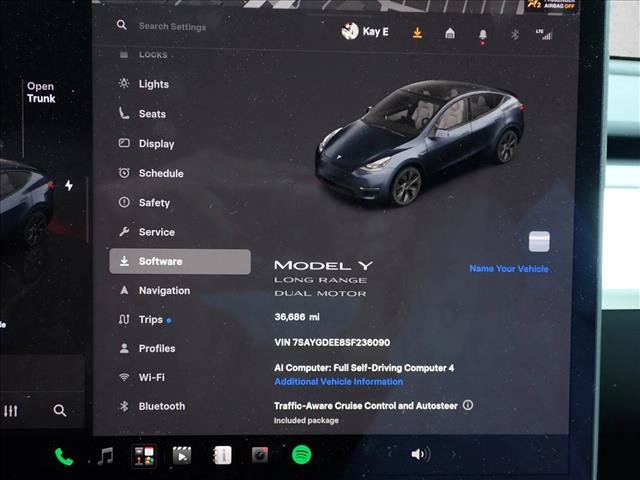Tap the search magnifier icon beside Search Settings
This screenshot has height=480, width=640.
pos(121,25)
